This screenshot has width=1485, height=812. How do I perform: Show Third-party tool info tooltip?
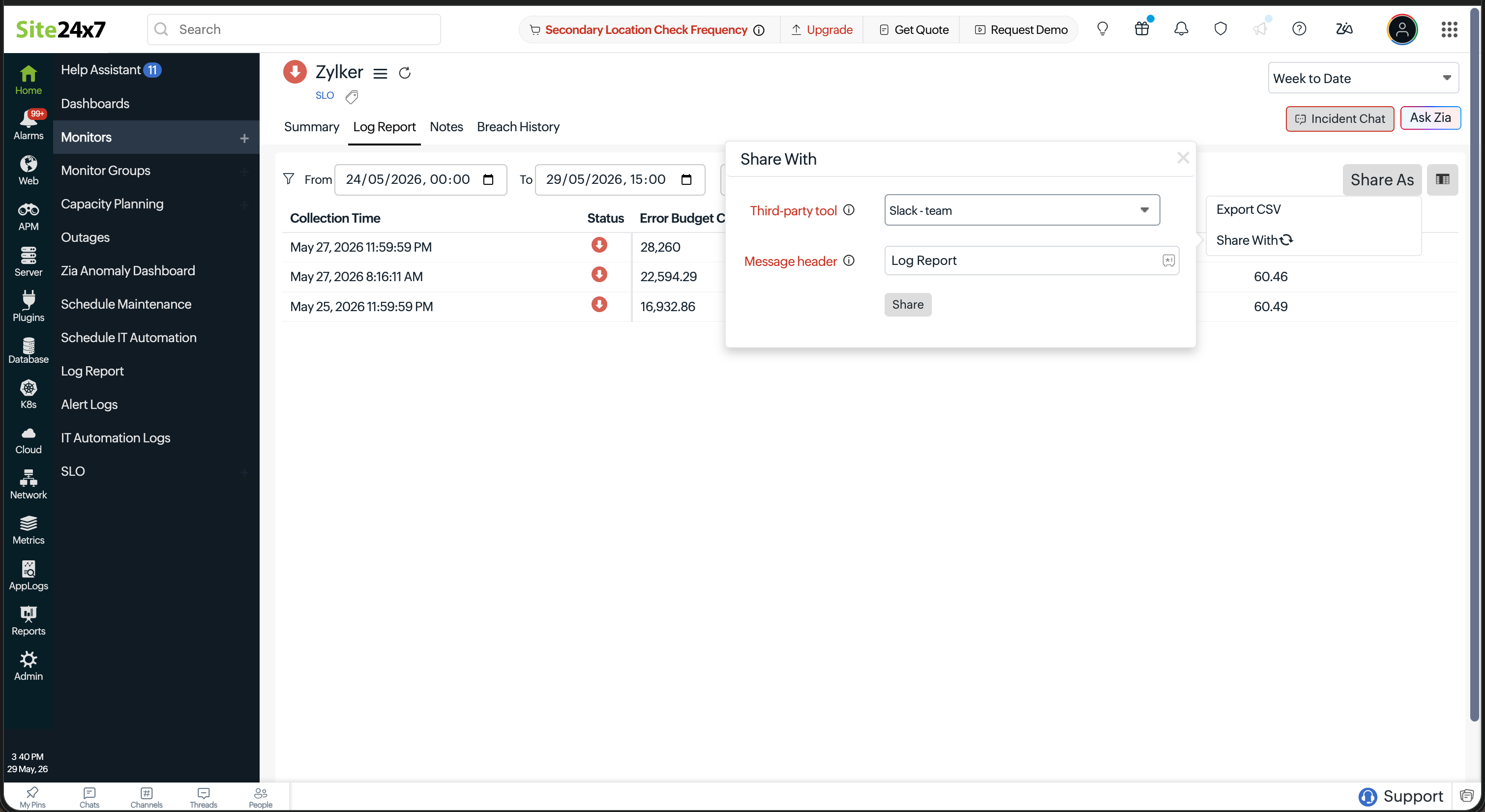point(849,210)
